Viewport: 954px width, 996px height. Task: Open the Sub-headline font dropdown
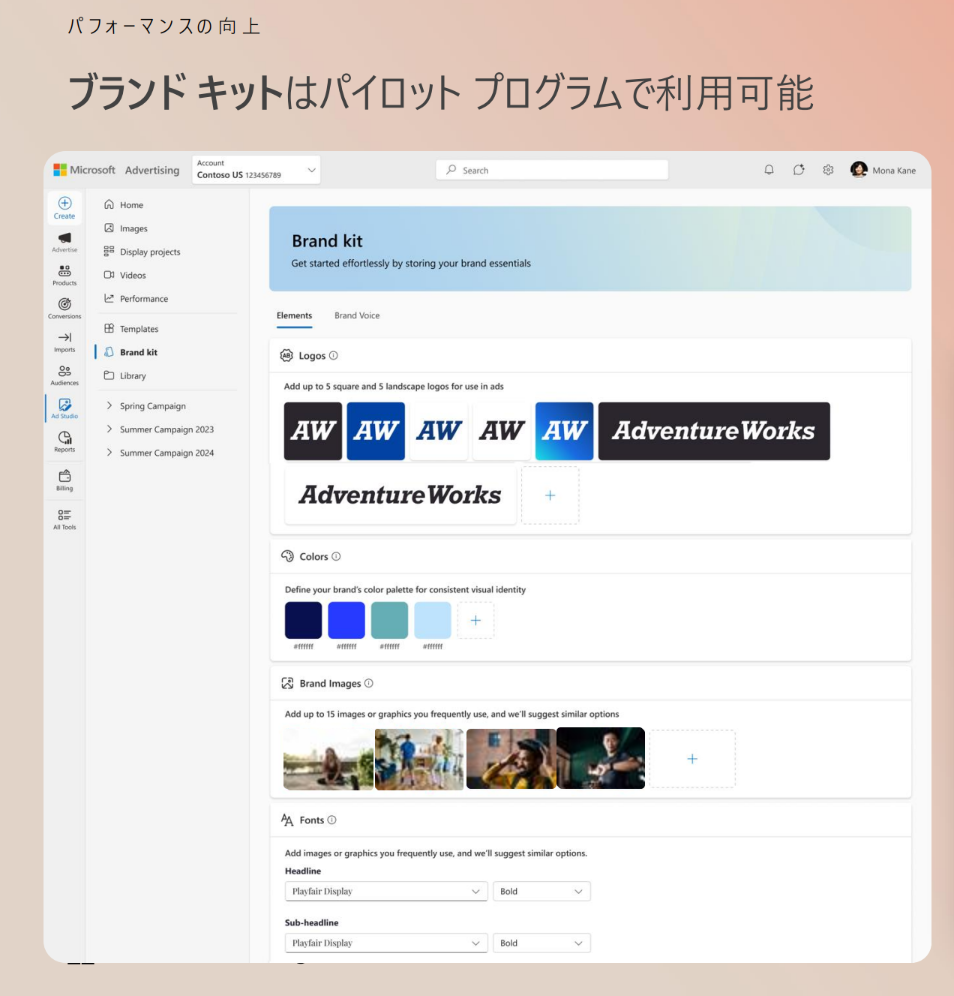click(x=386, y=943)
